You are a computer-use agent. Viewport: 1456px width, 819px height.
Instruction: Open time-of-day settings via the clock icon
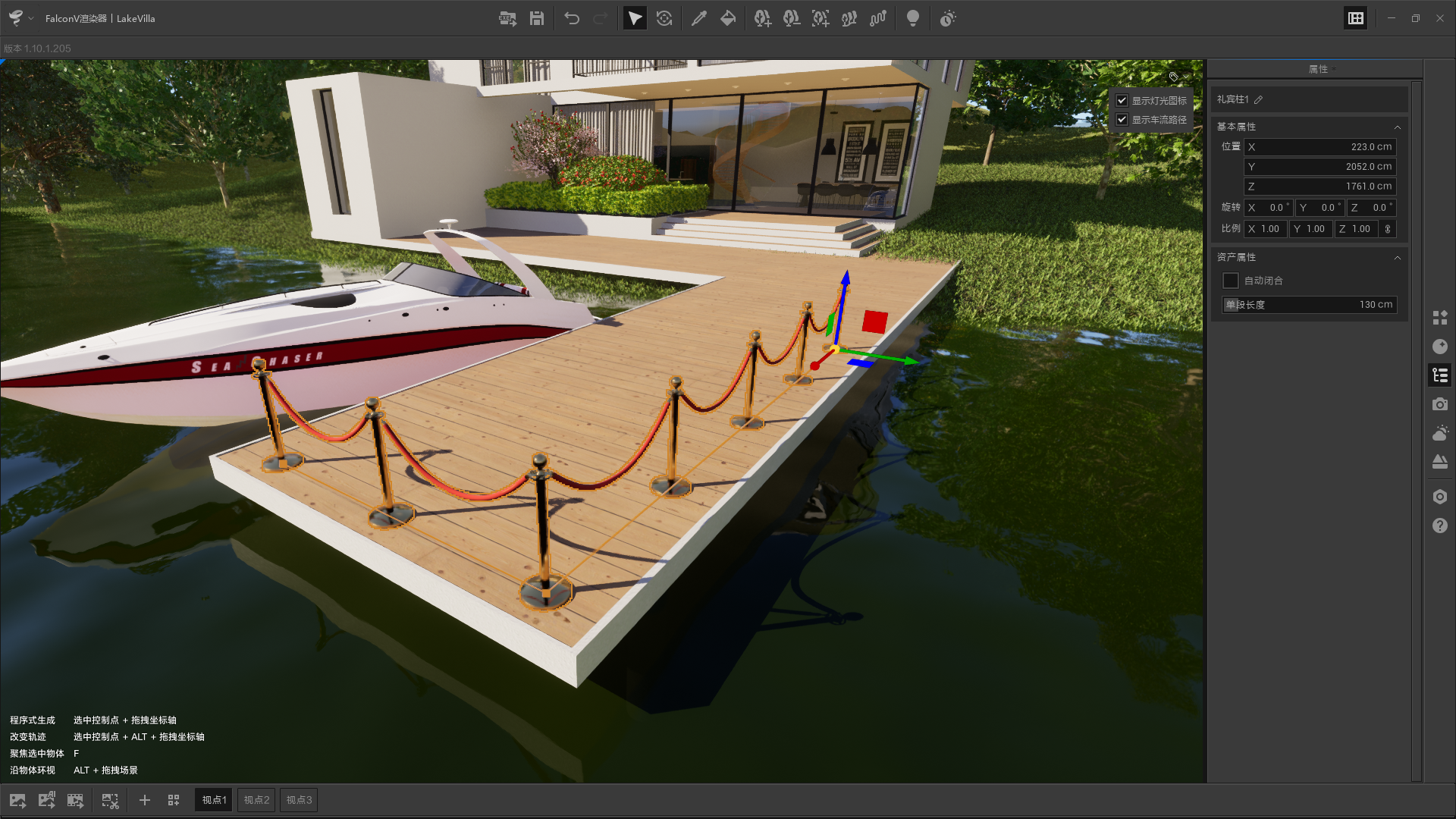pyautogui.click(x=947, y=18)
